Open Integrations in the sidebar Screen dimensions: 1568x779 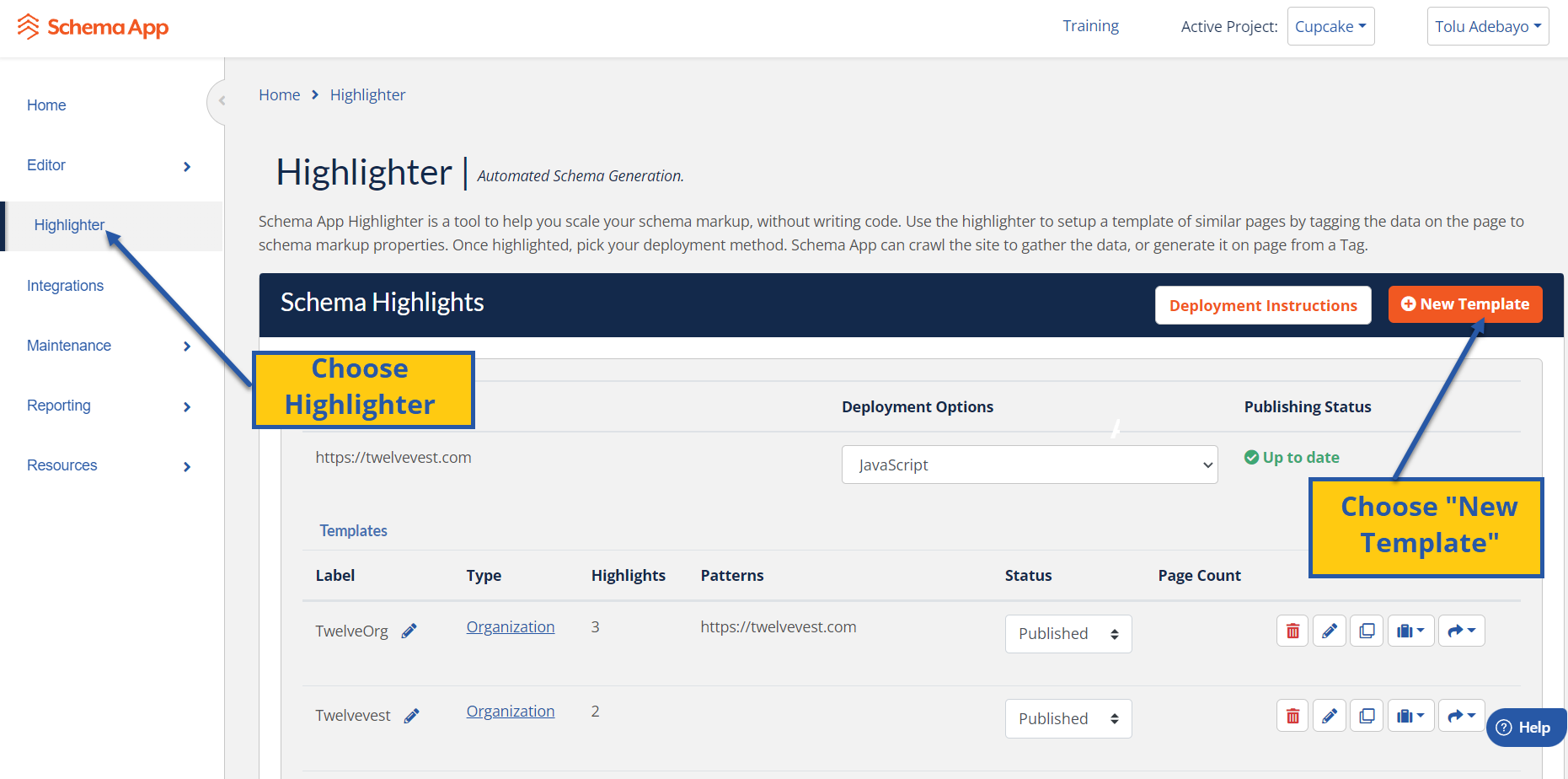pos(65,286)
